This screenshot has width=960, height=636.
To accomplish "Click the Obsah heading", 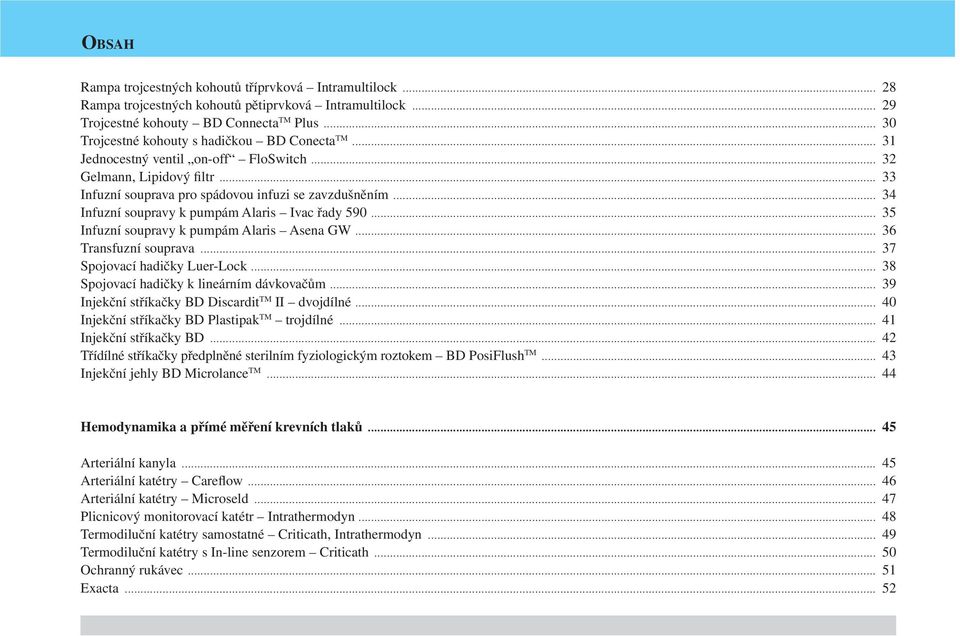I will click(x=108, y=42).
